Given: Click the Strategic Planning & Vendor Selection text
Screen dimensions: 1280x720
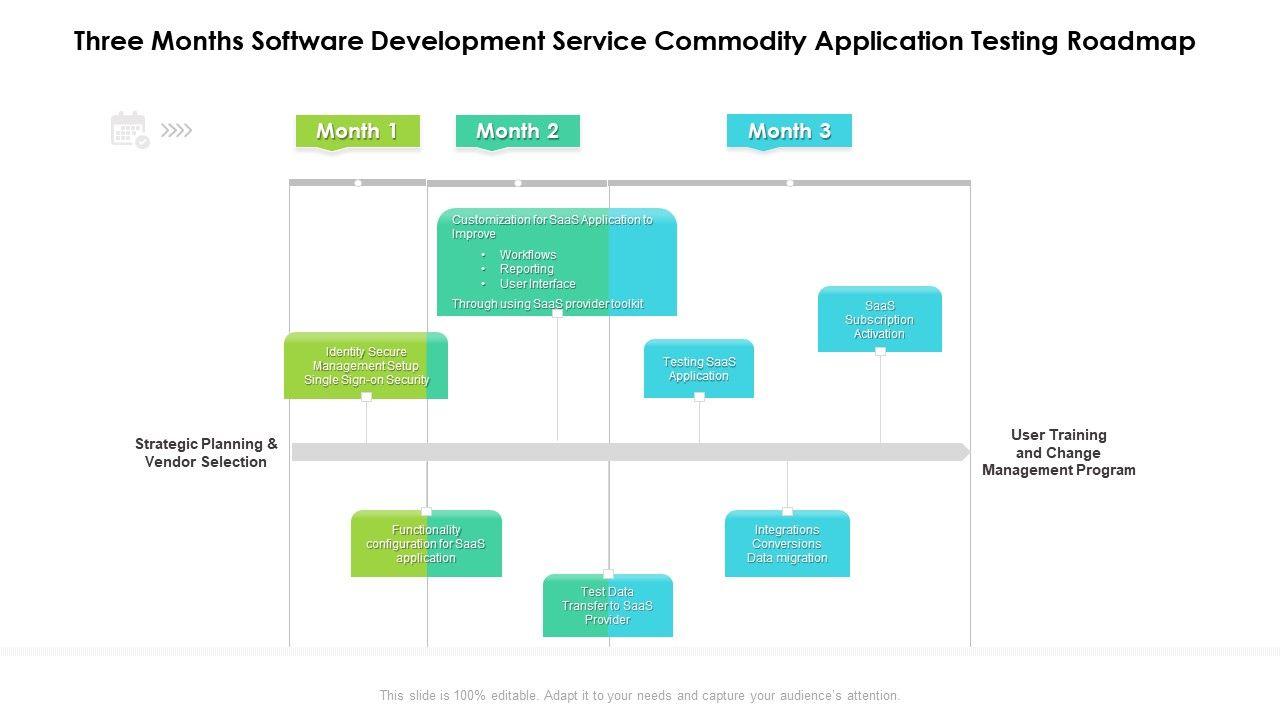Looking at the screenshot, I should click(206, 453).
